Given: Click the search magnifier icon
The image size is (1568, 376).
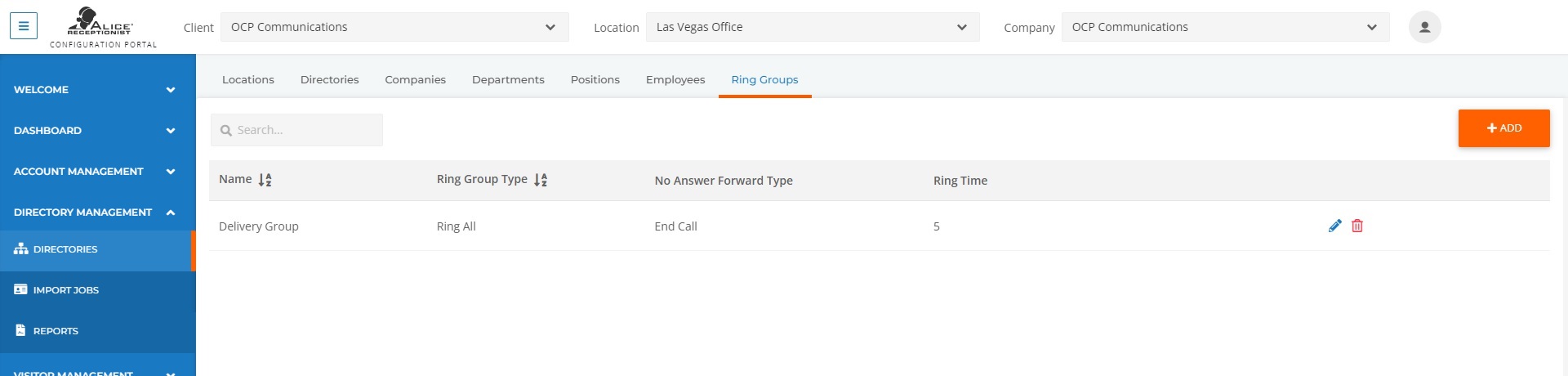Looking at the screenshot, I should (x=226, y=130).
